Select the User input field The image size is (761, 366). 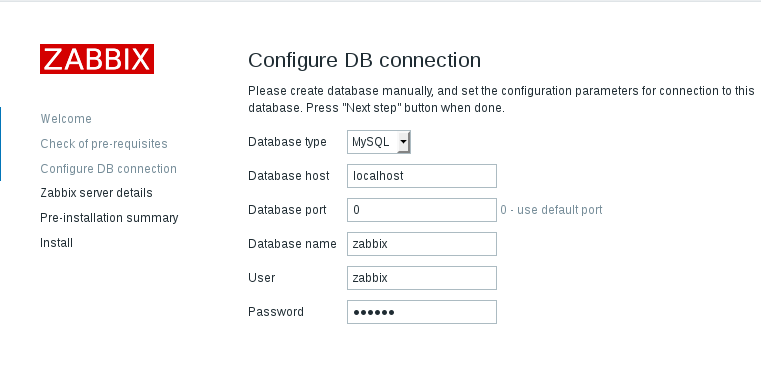point(422,278)
